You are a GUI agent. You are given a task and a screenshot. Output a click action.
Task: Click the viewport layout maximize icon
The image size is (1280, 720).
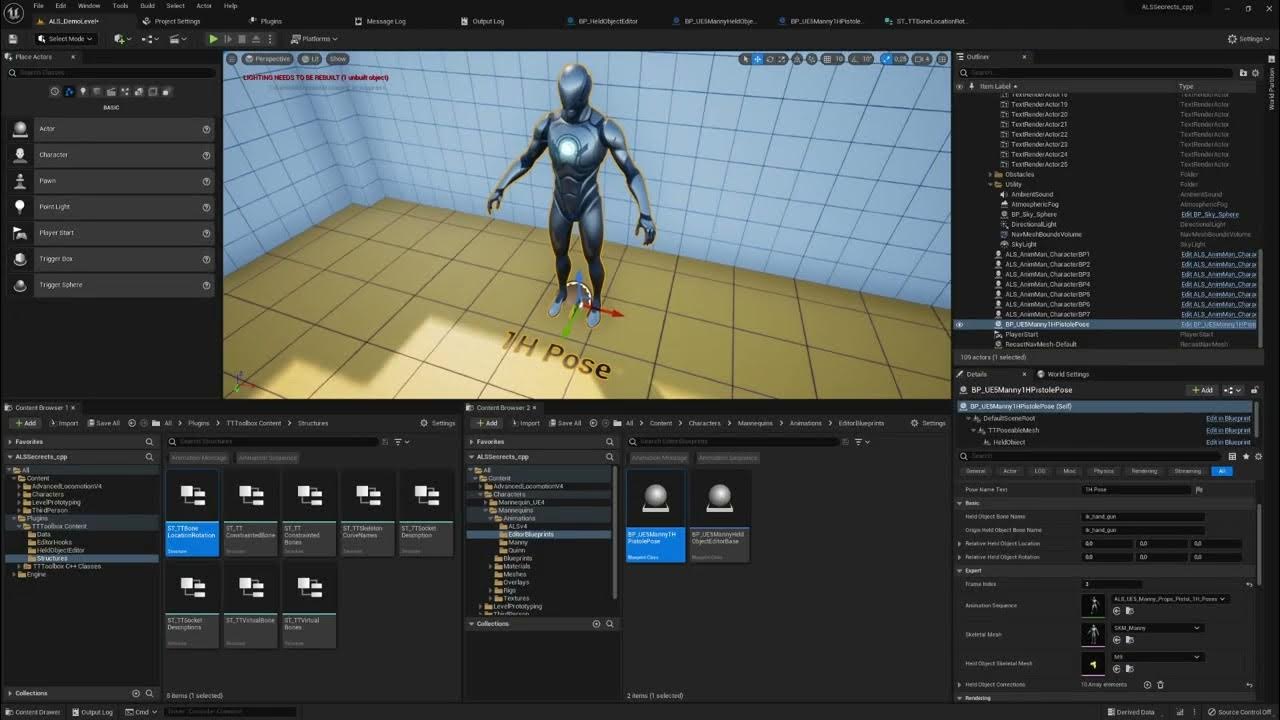click(x=943, y=59)
